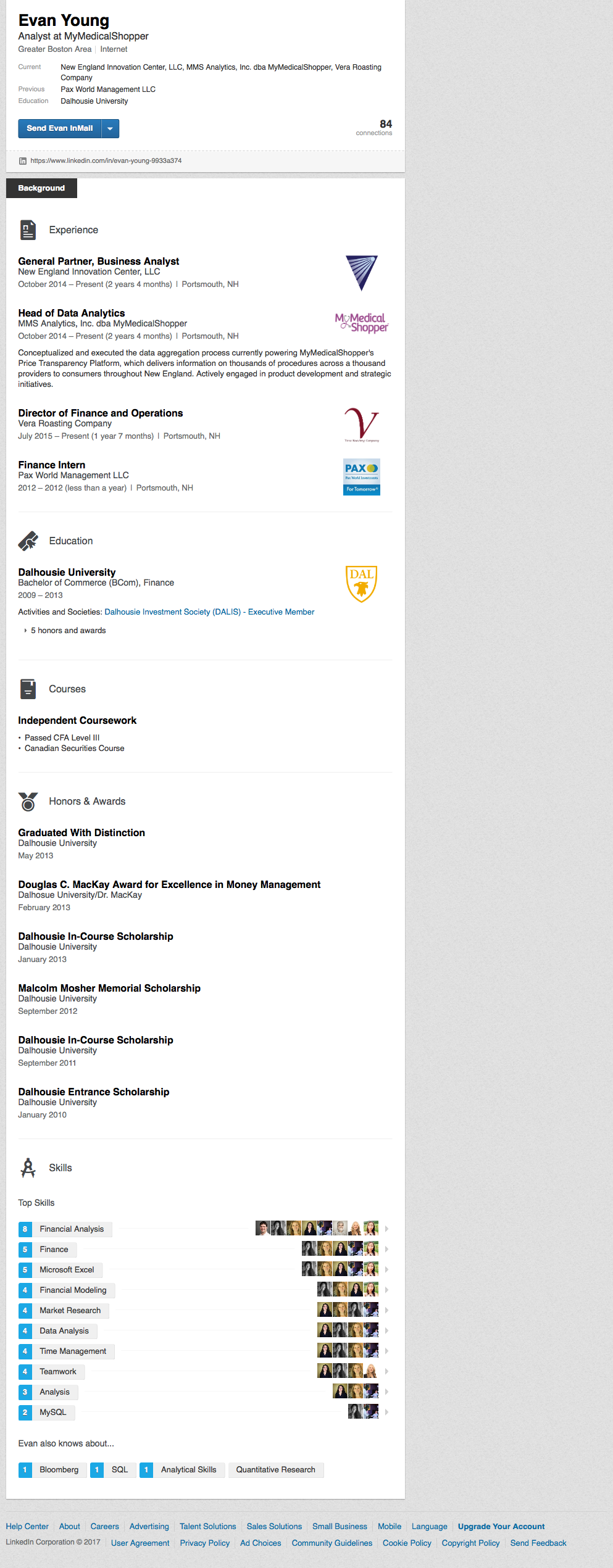Click the Financial Analysis endorsement count badge
This screenshot has height=1568, width=613.
[x=25, y=1229]
